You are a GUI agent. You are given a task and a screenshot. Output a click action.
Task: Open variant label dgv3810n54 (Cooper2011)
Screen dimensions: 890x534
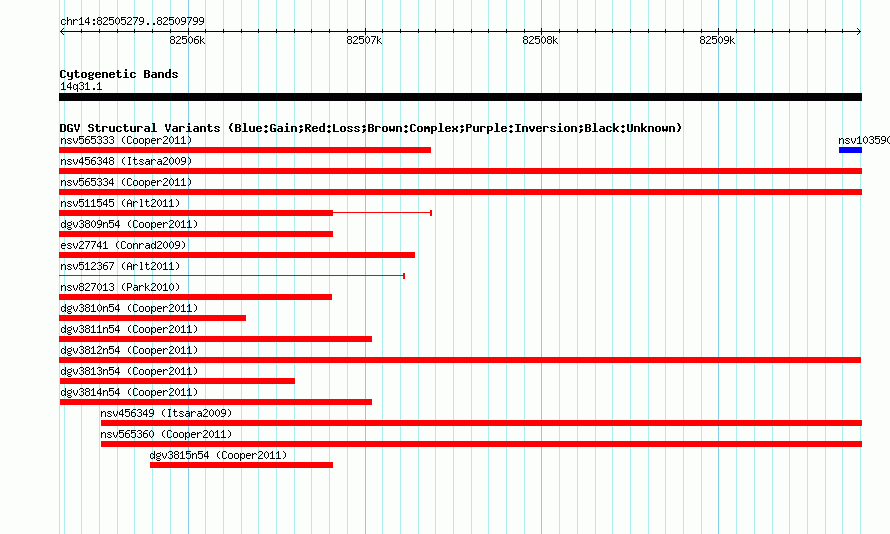pyautogui.click(x=129, y=308)
